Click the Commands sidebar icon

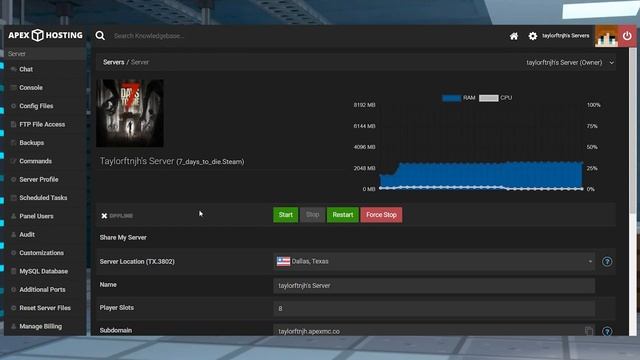click(13, 161)
